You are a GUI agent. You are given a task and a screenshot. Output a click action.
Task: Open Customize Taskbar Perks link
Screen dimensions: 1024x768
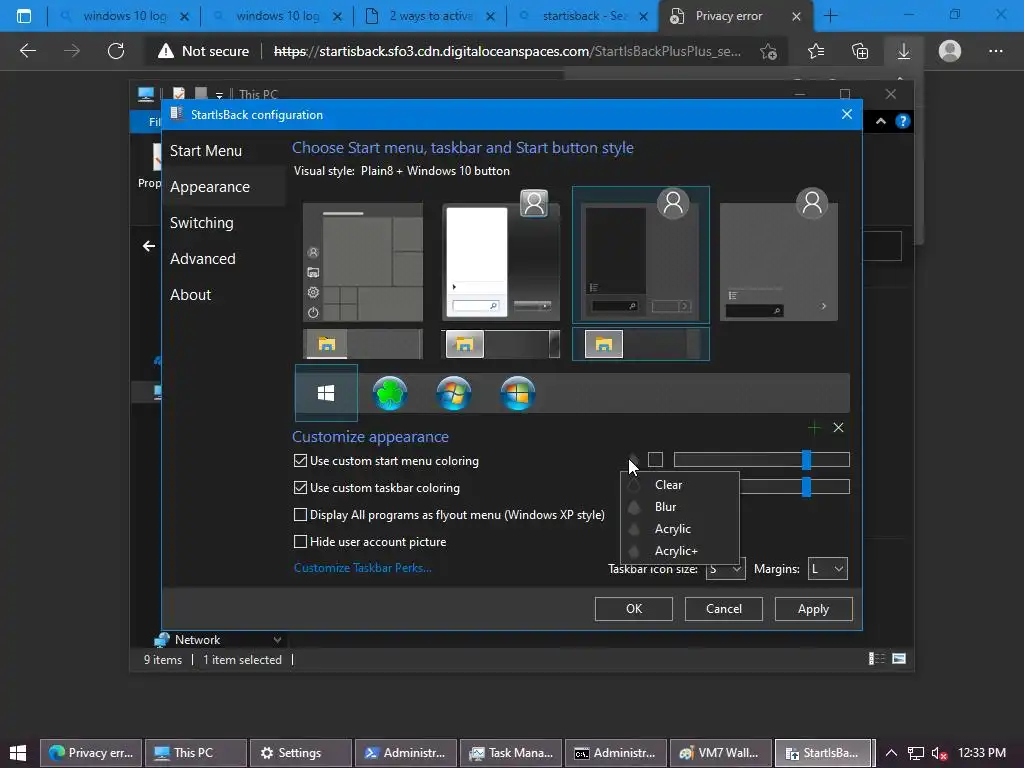click(362, 568)
